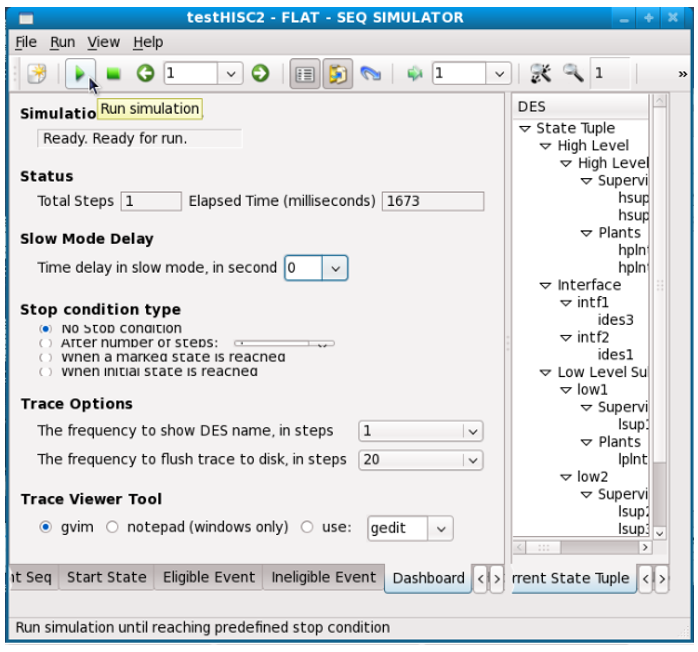Click the magnifier search icon in toolbar
This screenshot has width=698, height=652.
coord(572,73)
